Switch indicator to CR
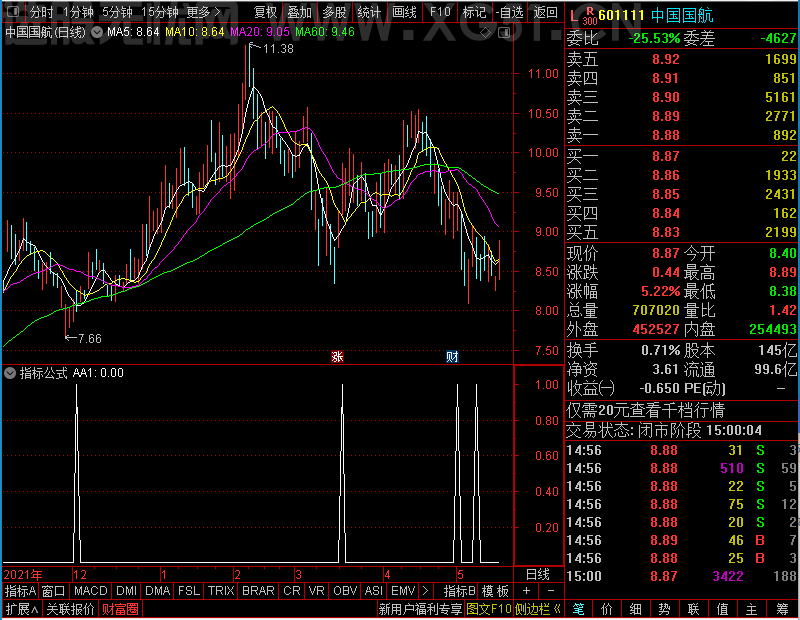Image resolution: width=800 pixels, height=620 pixels. click(x=291, y=591)
